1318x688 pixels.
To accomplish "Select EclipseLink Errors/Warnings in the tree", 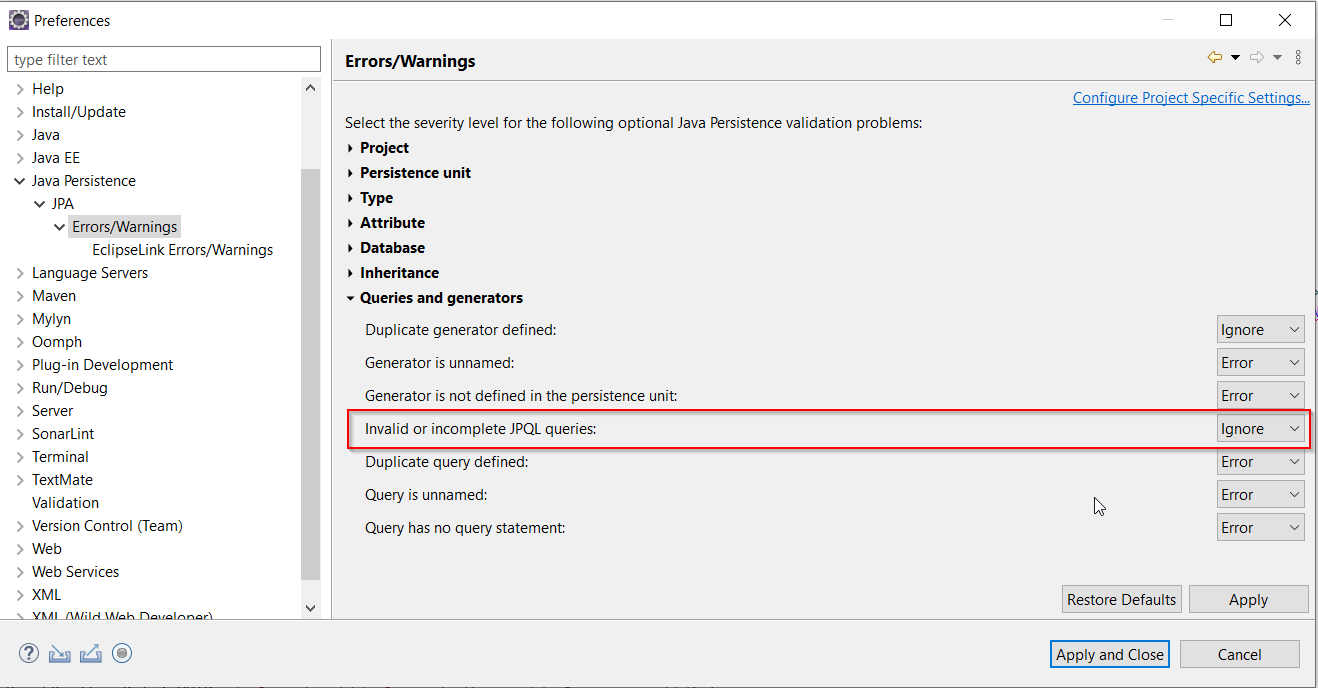I will point(182,250).
